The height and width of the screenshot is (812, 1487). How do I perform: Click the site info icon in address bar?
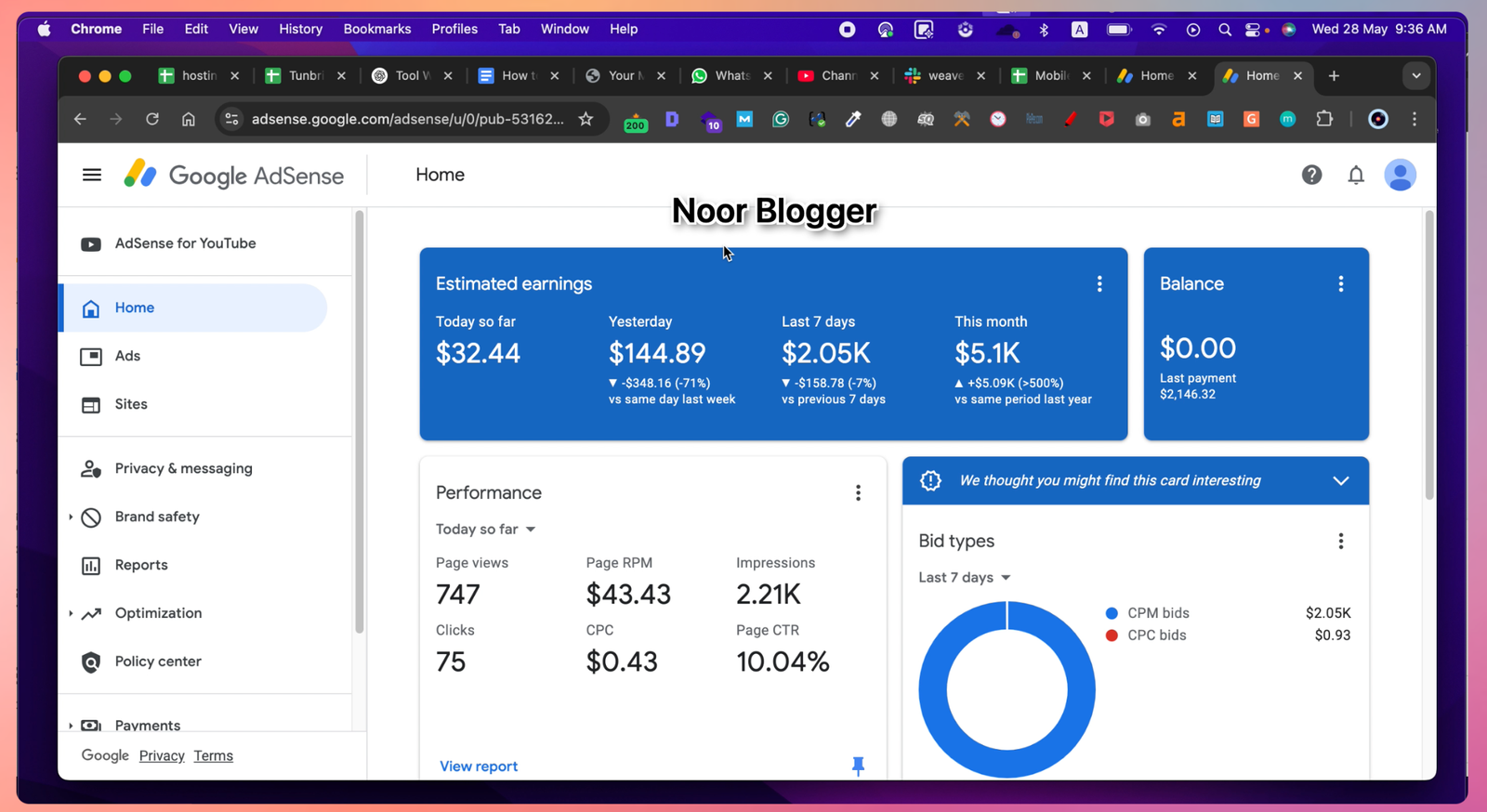tap(231, 119)
